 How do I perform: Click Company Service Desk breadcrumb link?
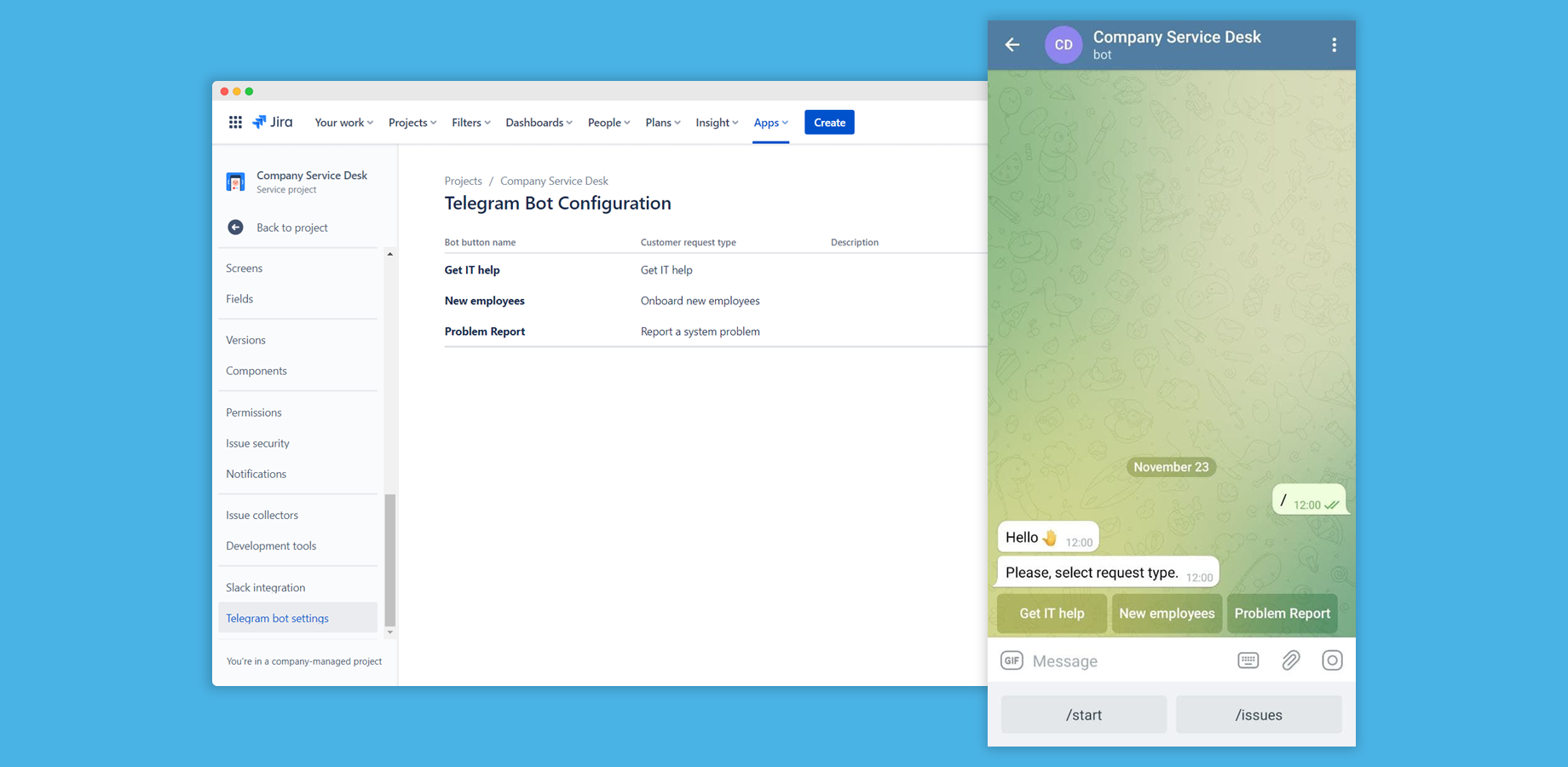pos(554,181)
